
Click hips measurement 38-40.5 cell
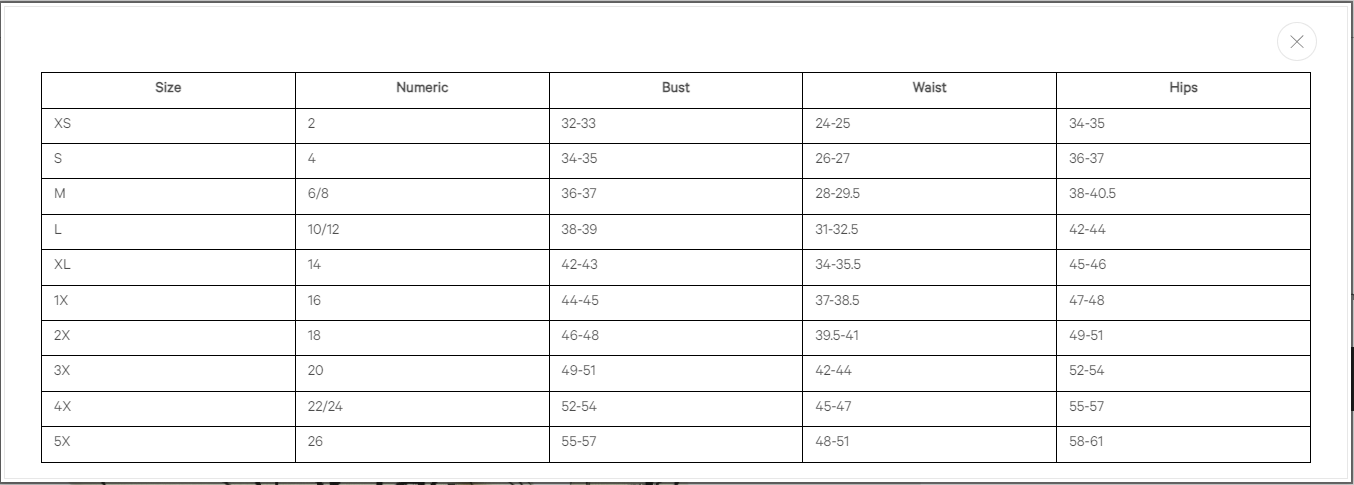[1092, 194]
